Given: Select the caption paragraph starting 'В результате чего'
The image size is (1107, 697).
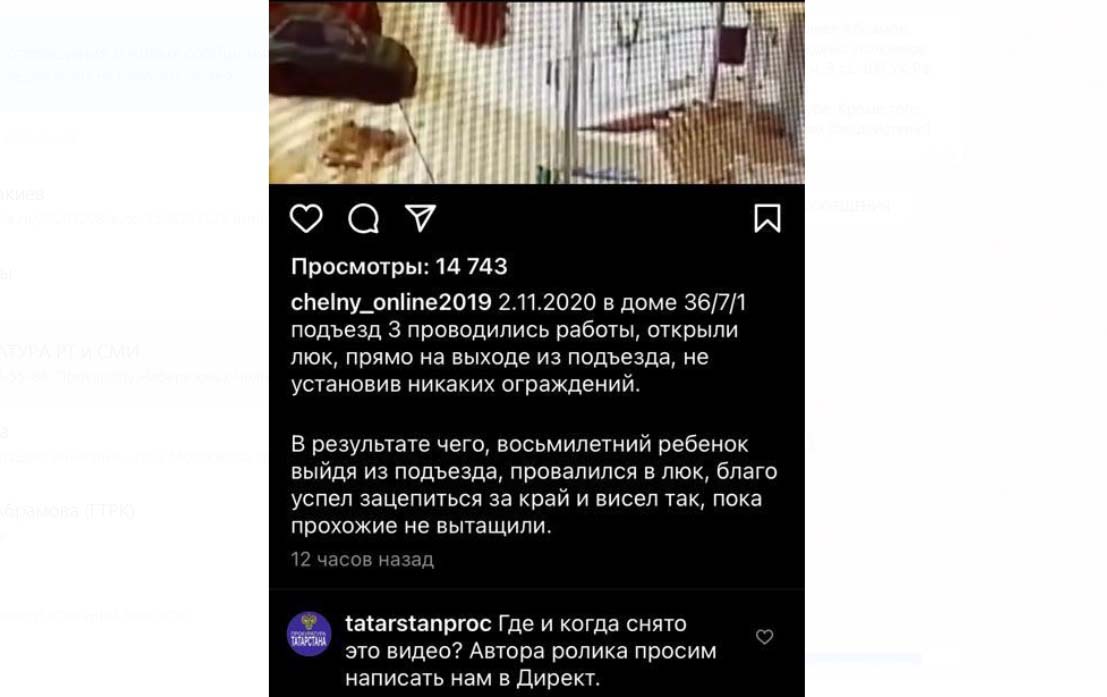Looking at the screenshot, I should pos(534,484).
